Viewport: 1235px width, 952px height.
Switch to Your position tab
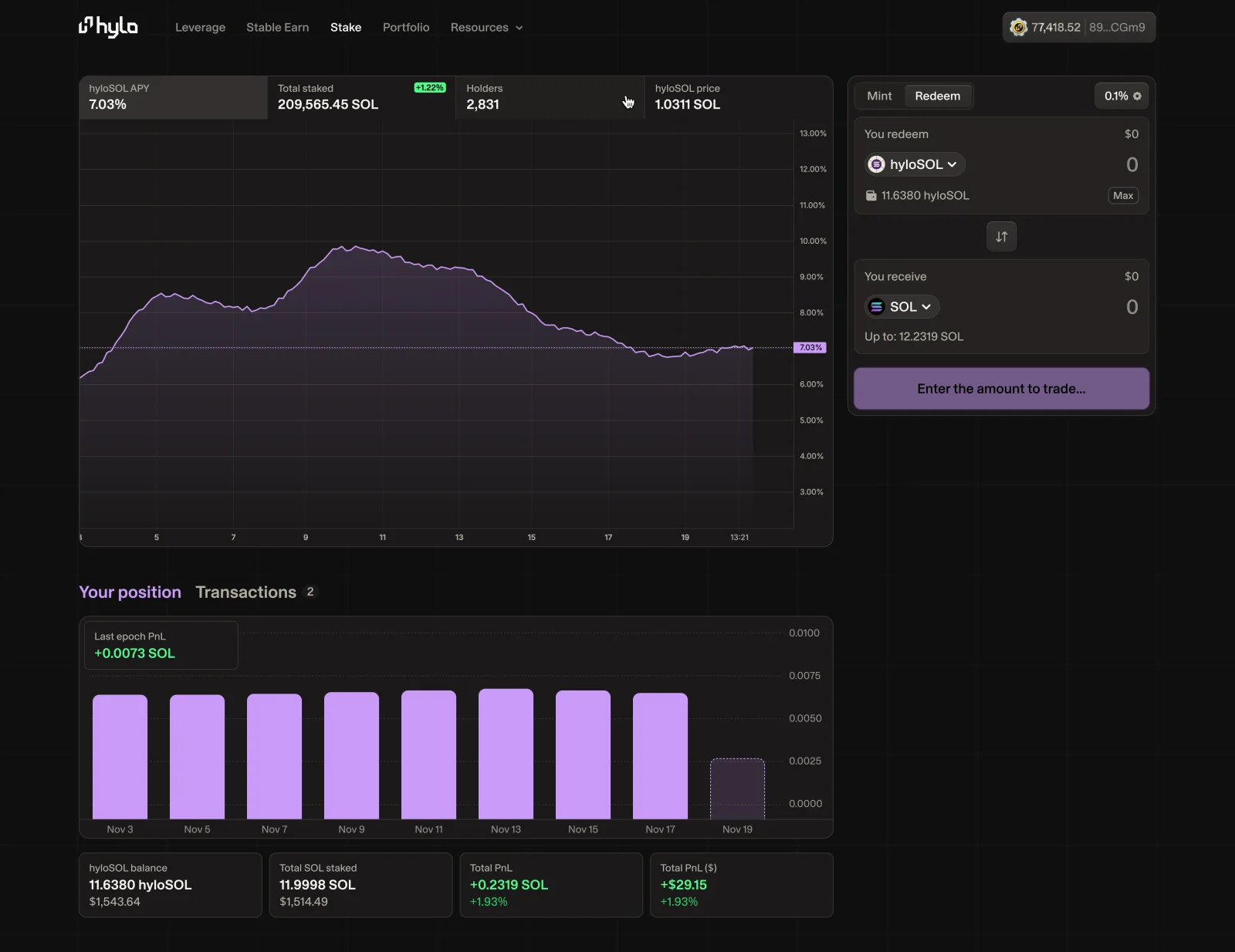130,592
